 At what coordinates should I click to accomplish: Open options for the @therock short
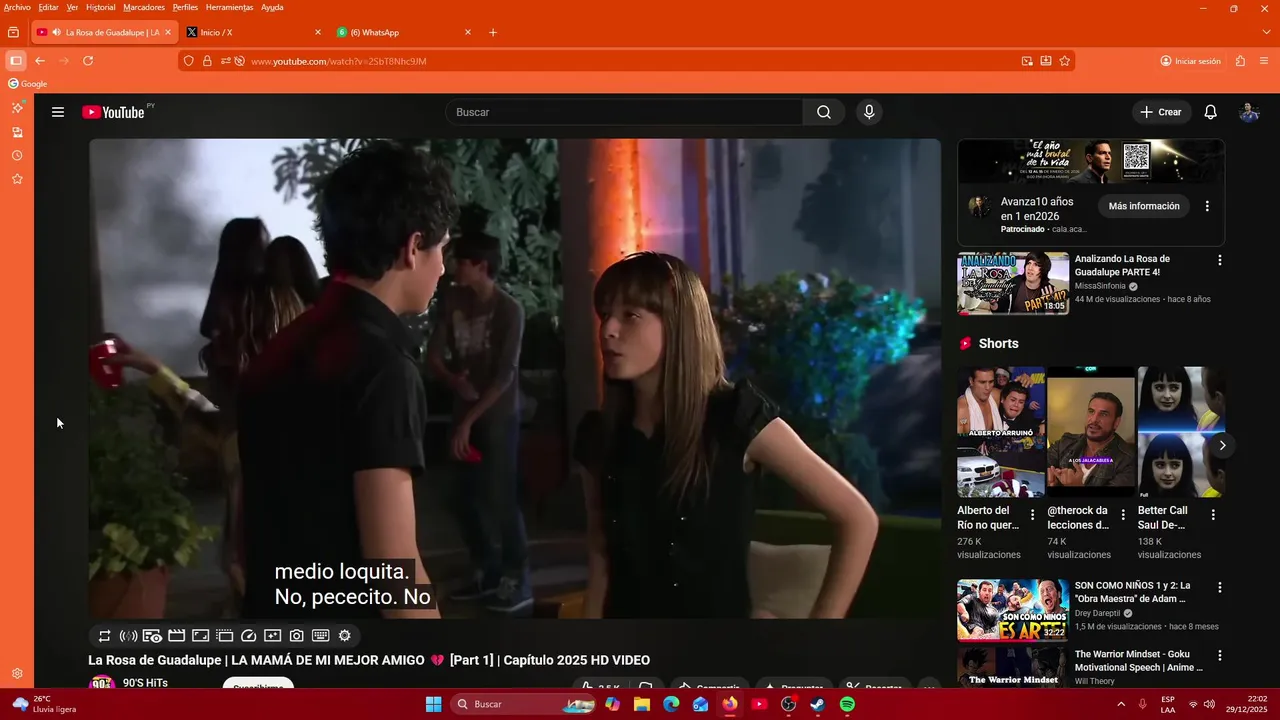pyautogui.click(x=1123, y=515)
